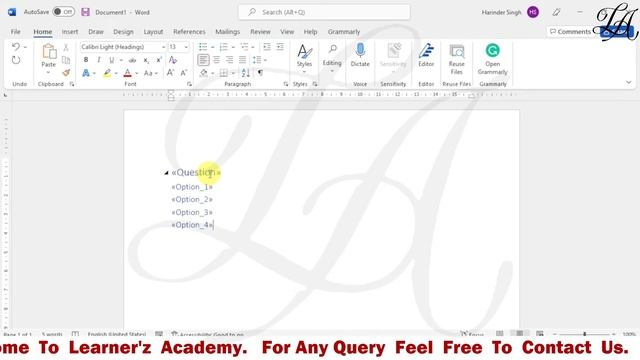The width and height of the screenshot is (640, 360).
Task: Click the Paste clipboard icon
Action: (49, 52)
